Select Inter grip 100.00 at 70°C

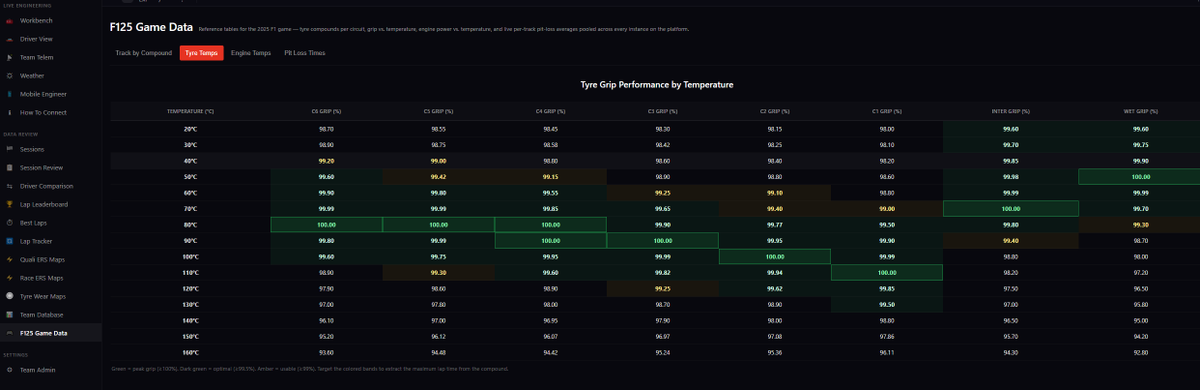pyautogui.click(x=1010, y=209)
